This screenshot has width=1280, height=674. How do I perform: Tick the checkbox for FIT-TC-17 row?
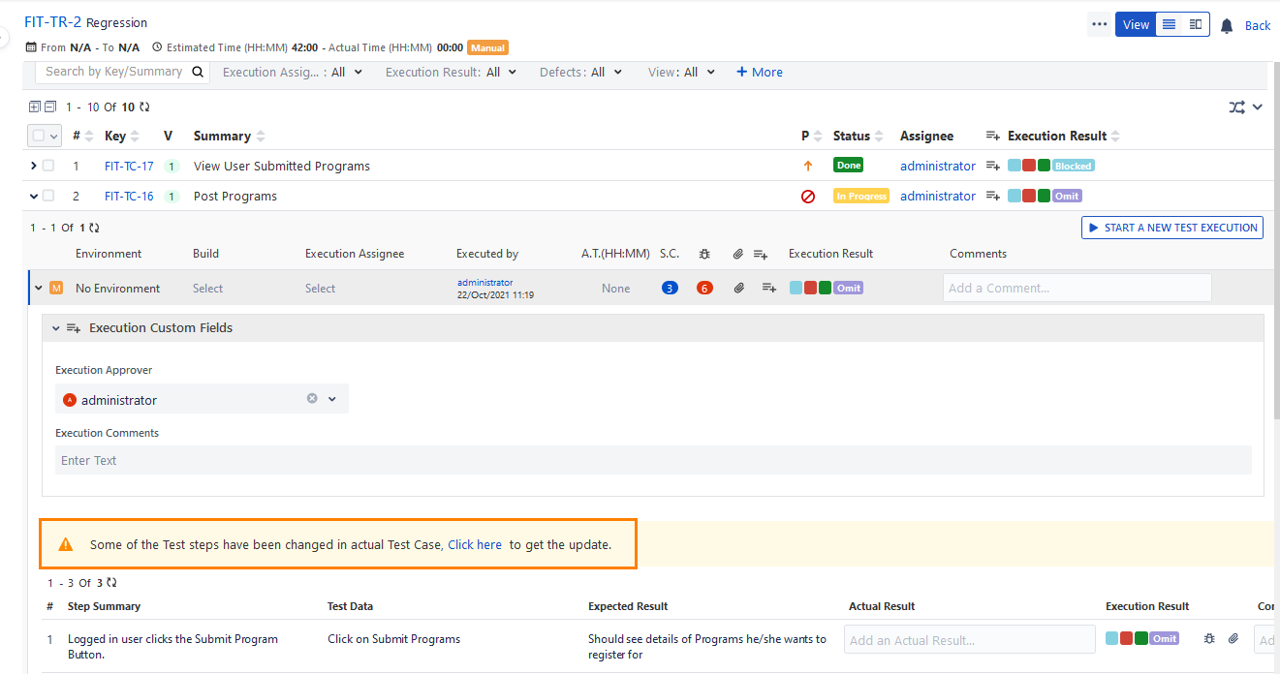coord(48,166)
